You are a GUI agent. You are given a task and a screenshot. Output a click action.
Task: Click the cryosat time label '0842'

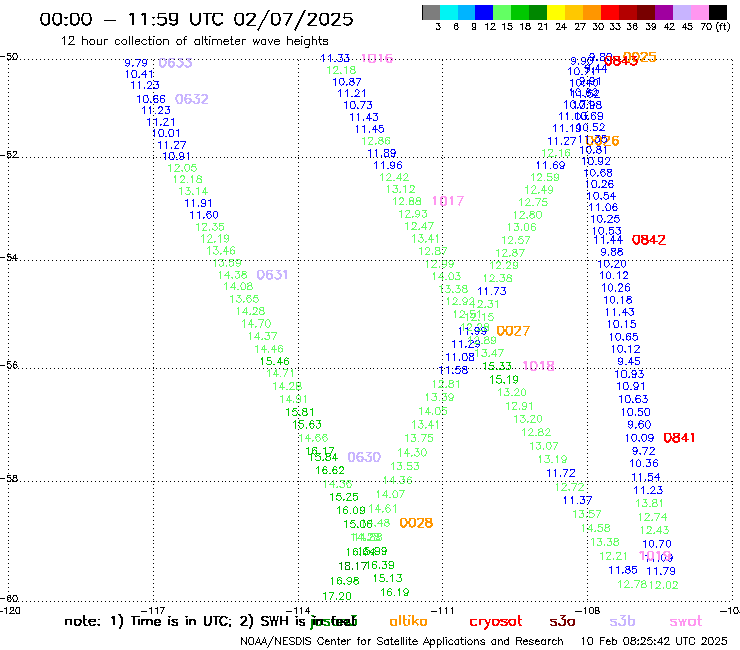click(648, 240)
